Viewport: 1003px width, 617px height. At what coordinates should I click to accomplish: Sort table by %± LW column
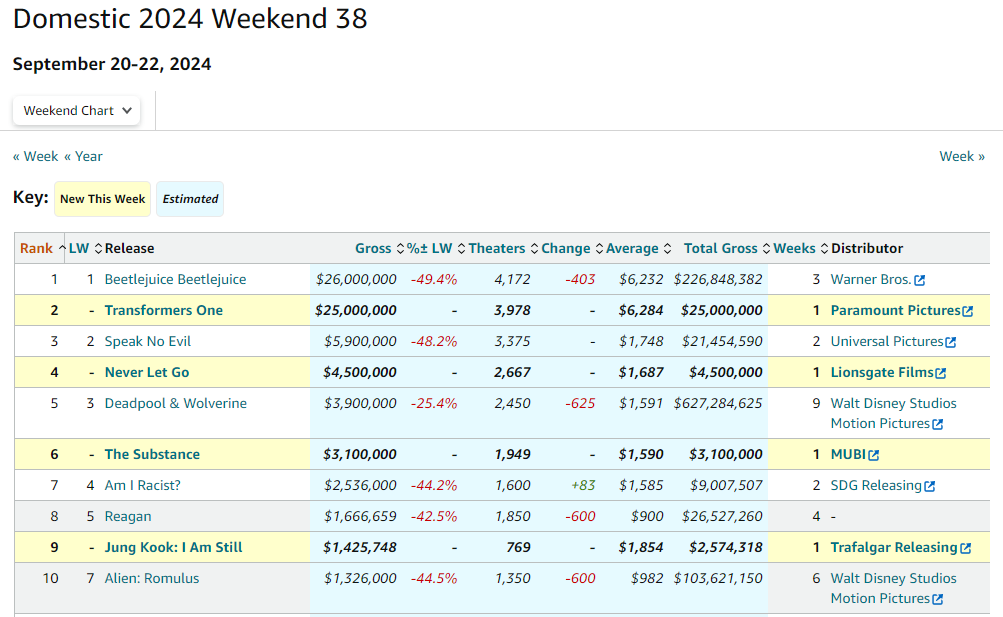pyautogui.click(x=436, y=248)
